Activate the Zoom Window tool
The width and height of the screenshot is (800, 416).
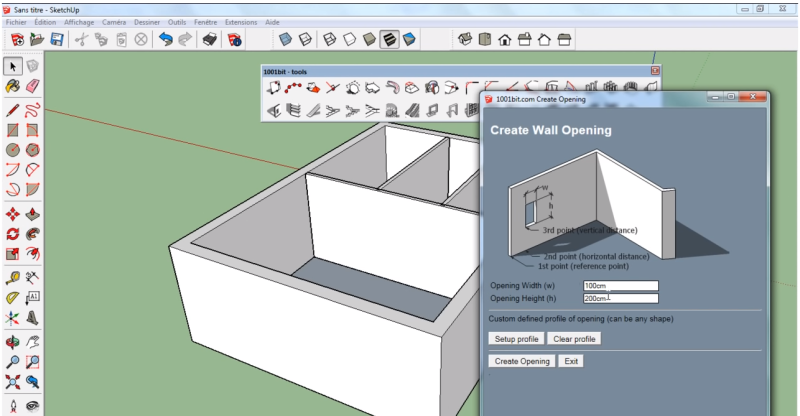pyautogui.click(x=33, y=362)
